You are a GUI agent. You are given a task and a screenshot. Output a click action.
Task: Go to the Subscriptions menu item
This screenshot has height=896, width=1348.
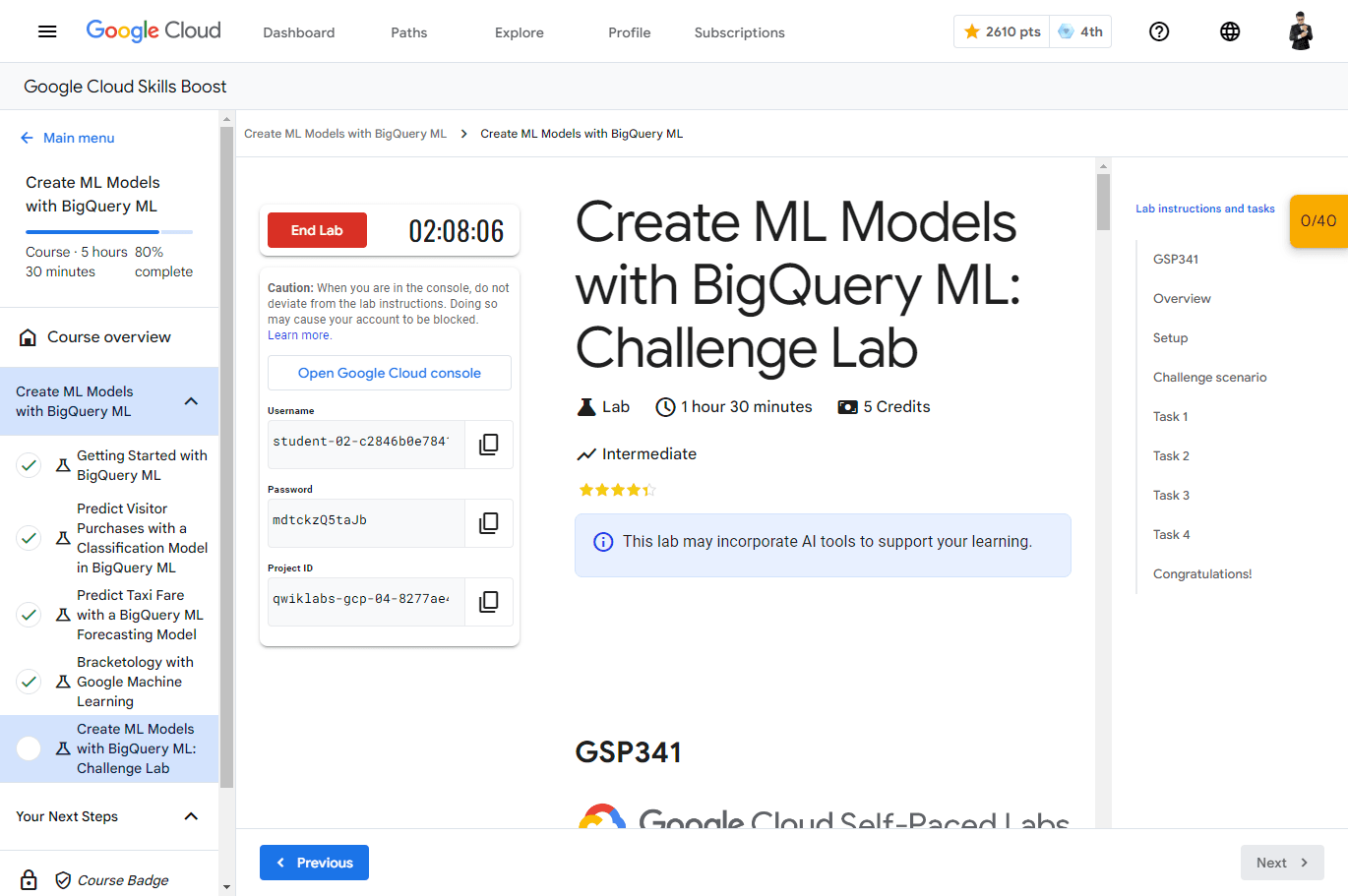click(x=739, y=32)
